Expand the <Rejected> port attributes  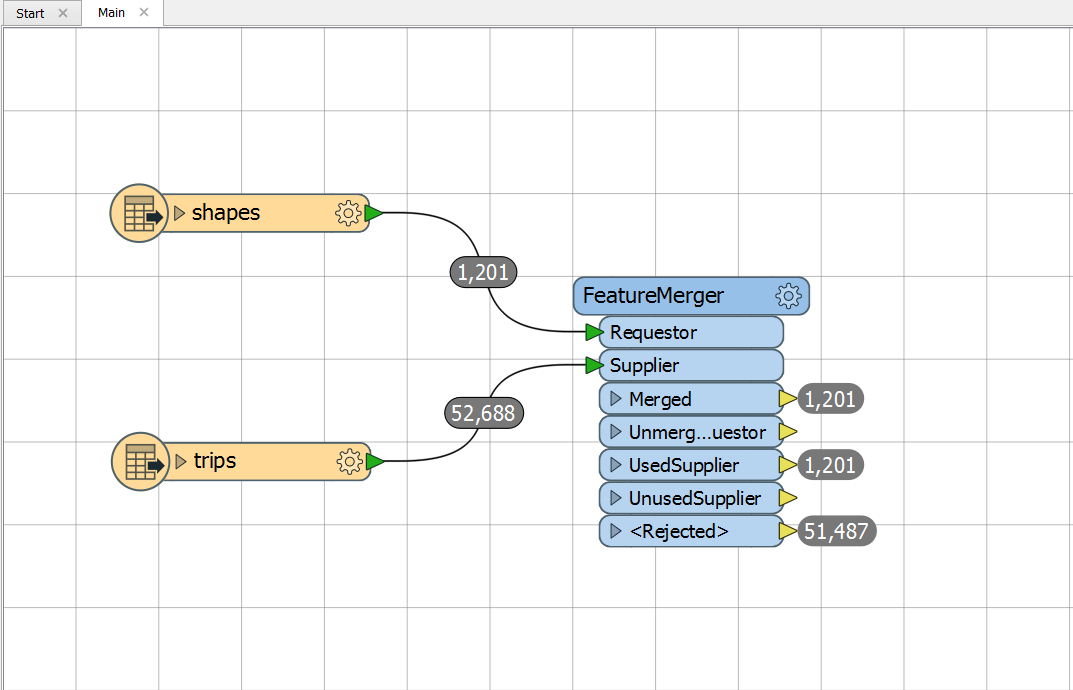pos(616,531)
